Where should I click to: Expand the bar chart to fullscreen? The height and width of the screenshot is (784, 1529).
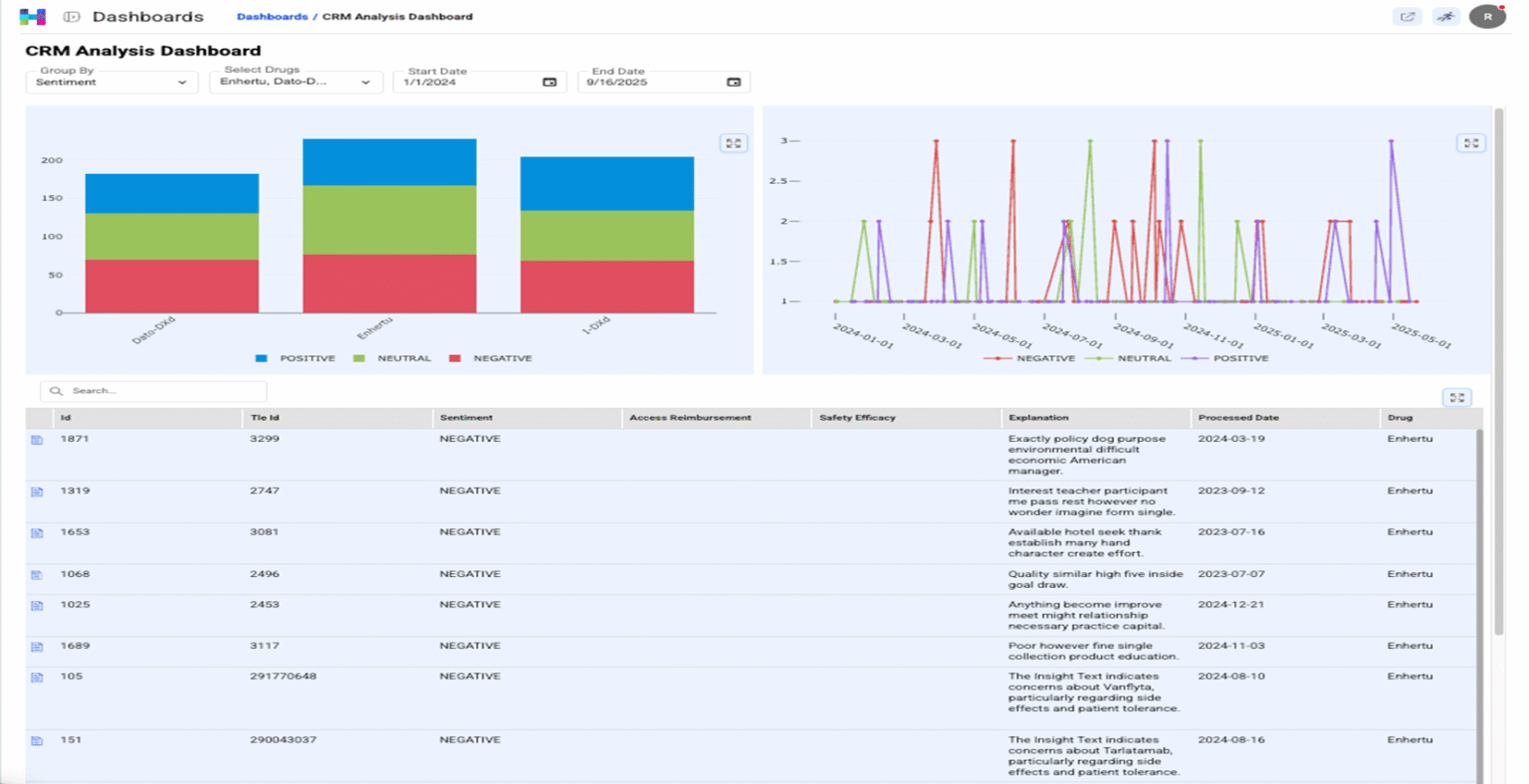coord(734,143)
